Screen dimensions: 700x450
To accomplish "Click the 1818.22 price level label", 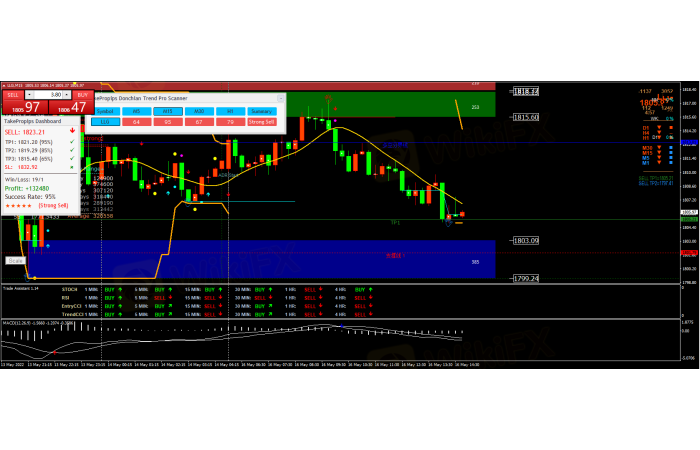I will click(526, 91).
